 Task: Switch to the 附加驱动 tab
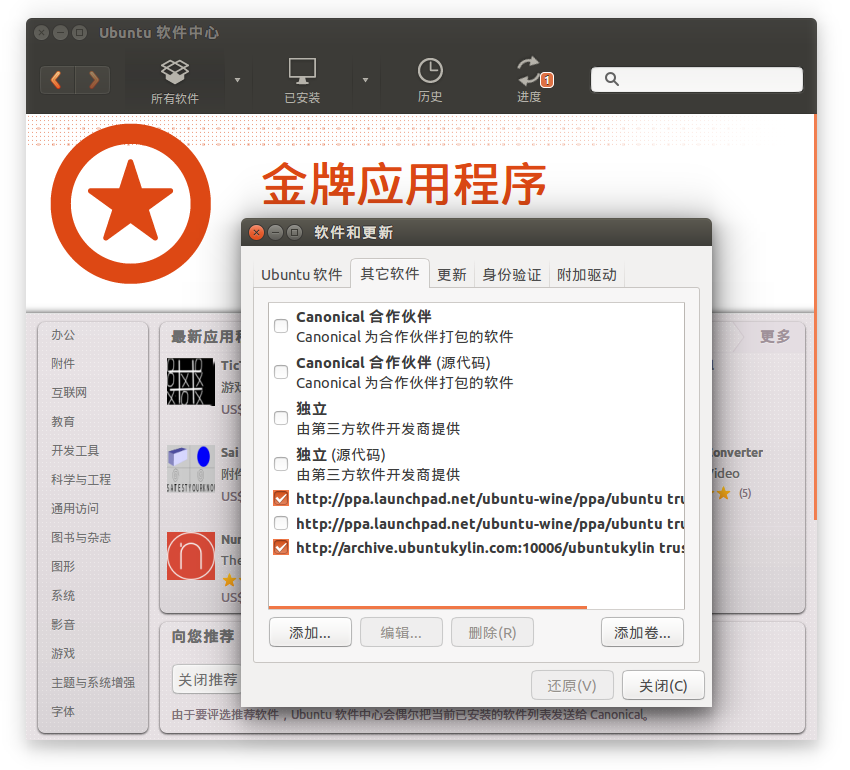[x=586, y=274]
